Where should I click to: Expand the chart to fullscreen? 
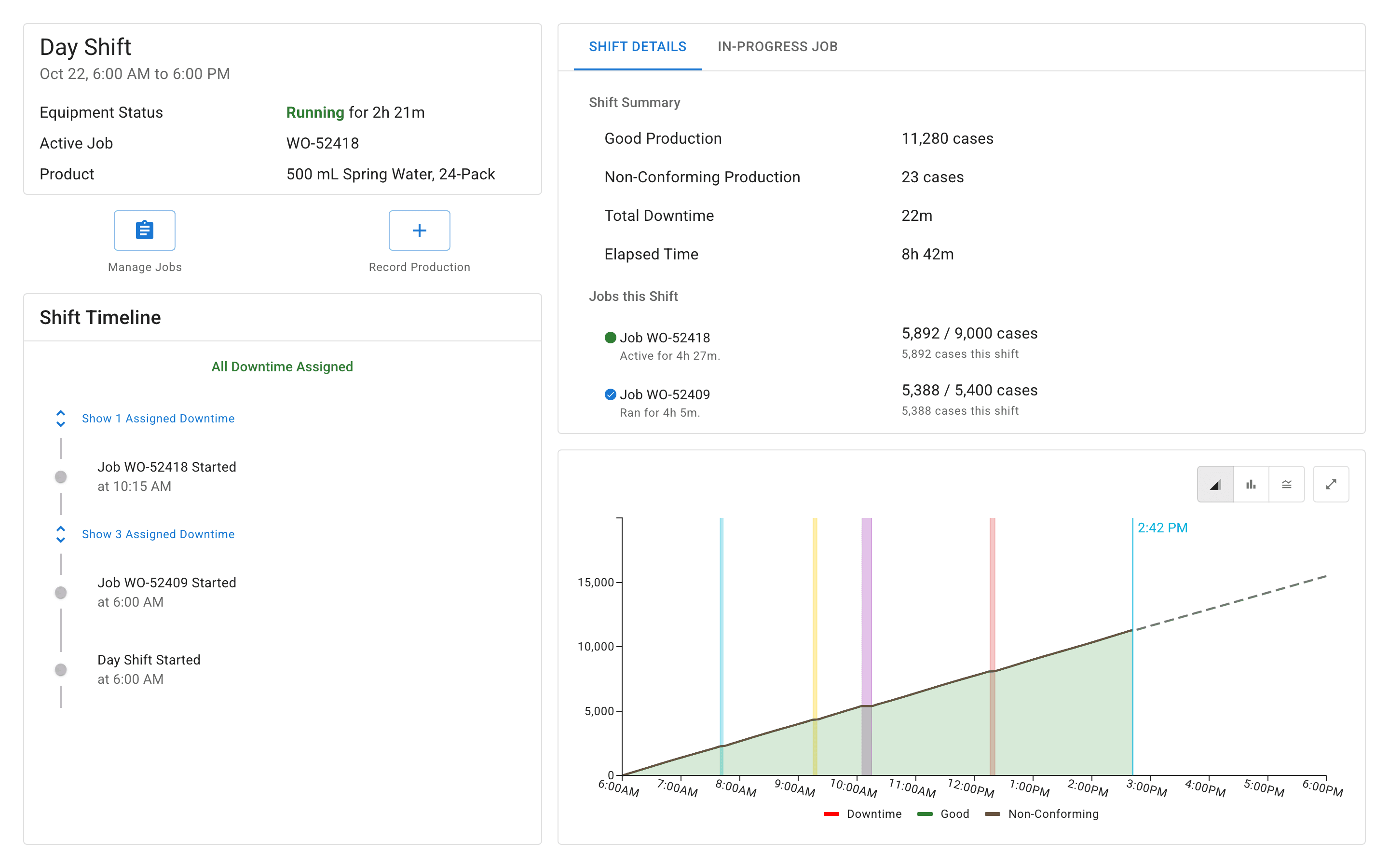[x=1331, y=485]
